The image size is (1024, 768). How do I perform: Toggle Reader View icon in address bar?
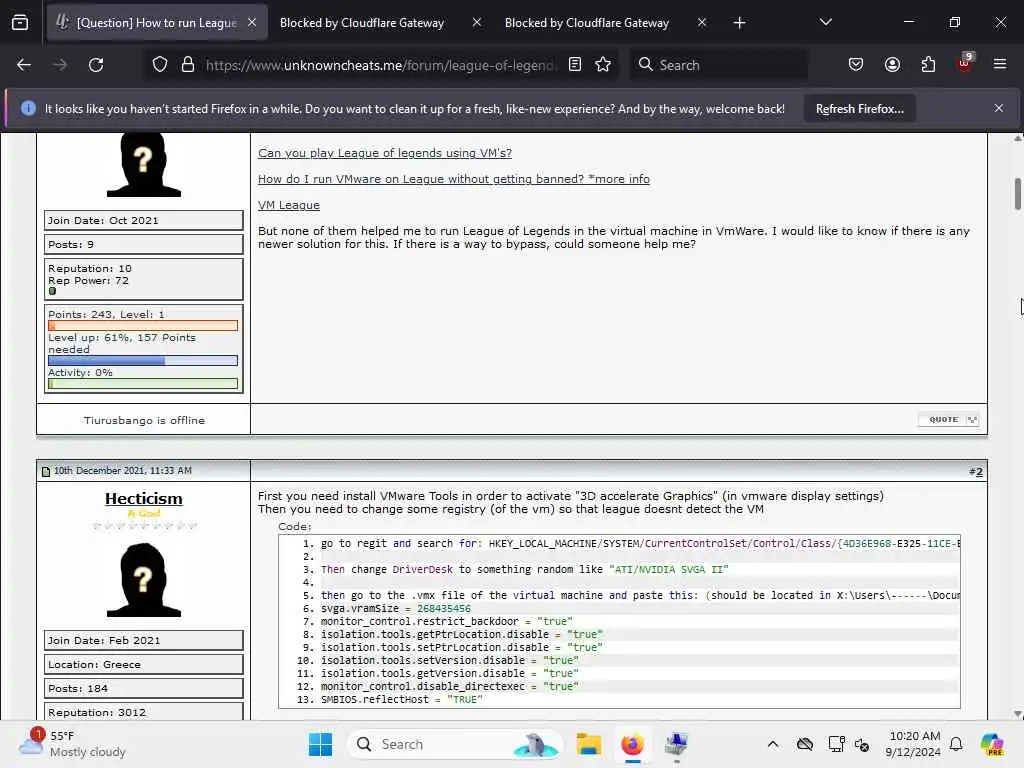[x=575, y=65]
